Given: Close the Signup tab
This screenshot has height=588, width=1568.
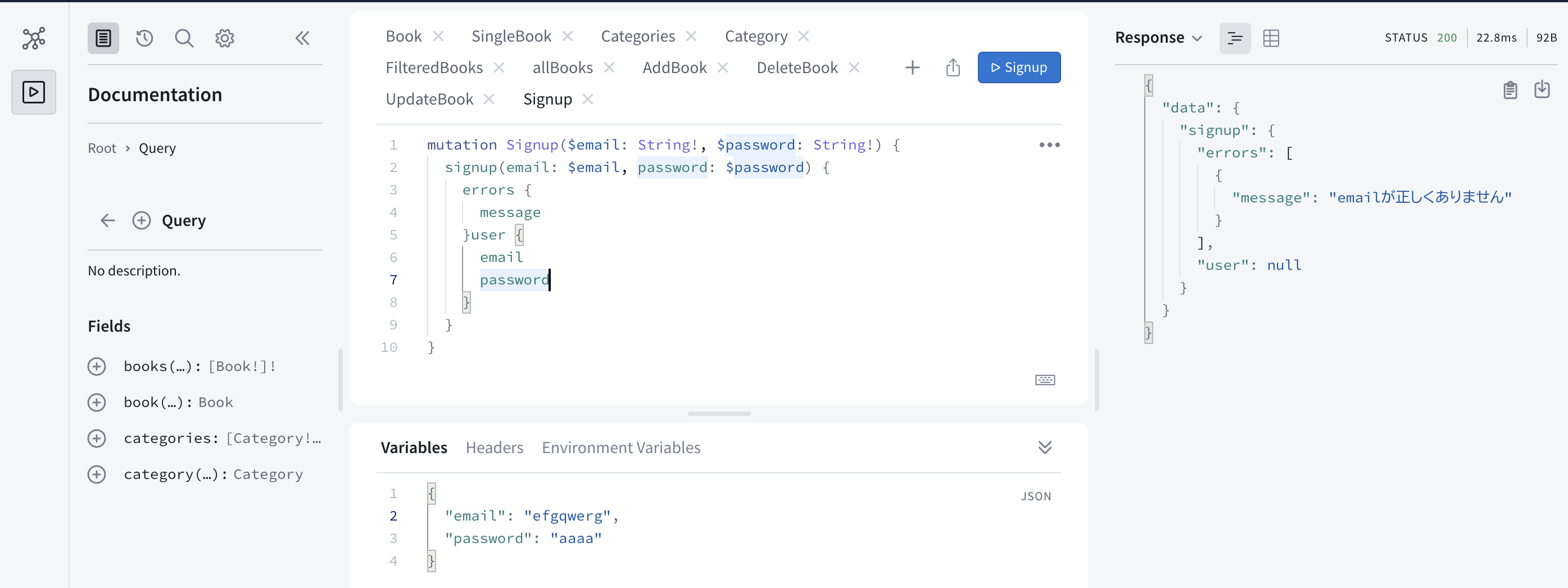Looking at the screenshot, I should click(588, 99).
